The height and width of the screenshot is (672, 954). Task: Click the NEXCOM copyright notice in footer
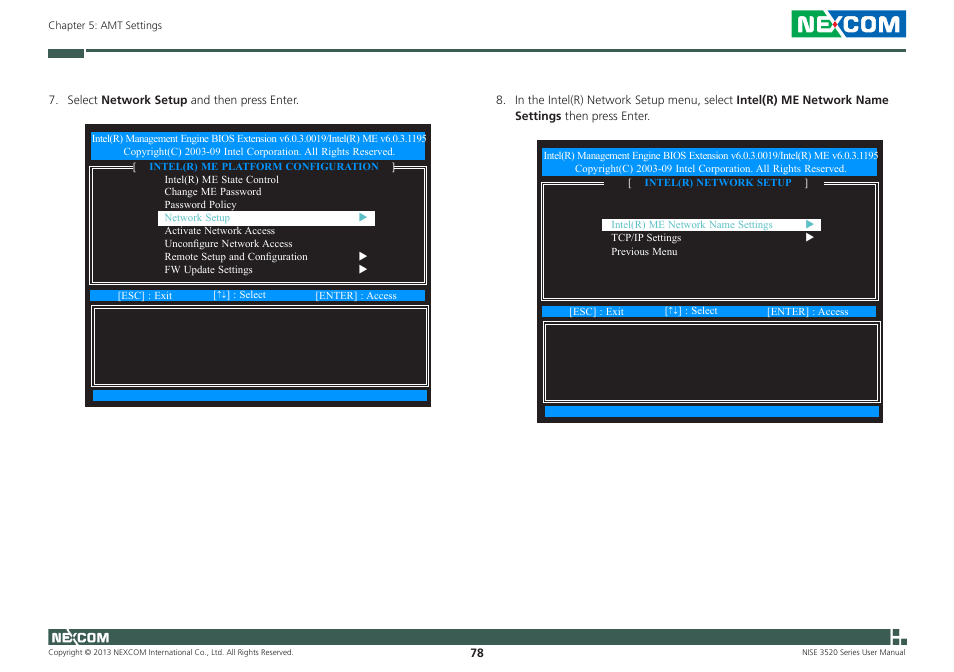click(171, 653)
